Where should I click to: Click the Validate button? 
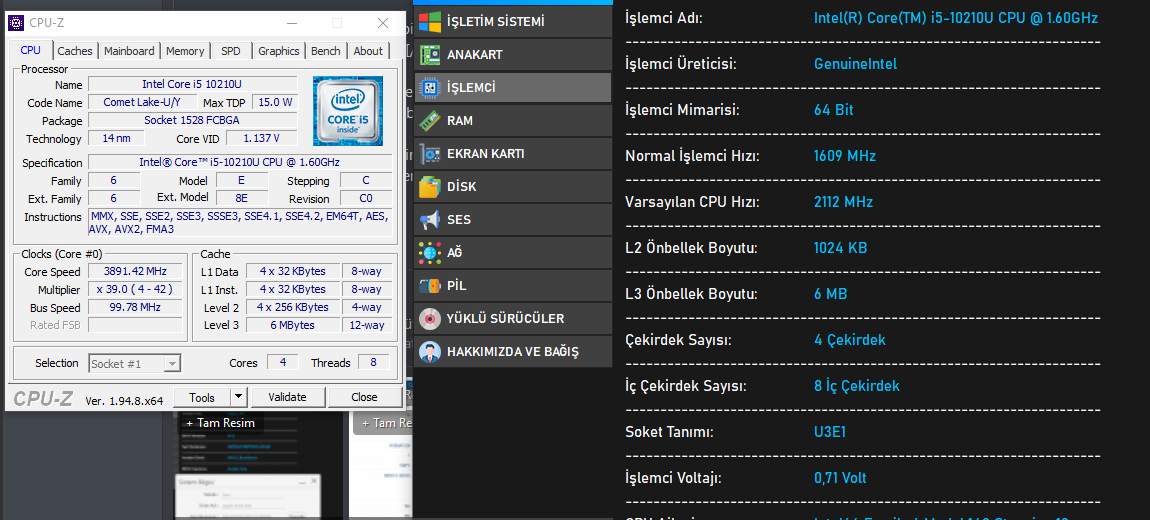coord(288,397)
